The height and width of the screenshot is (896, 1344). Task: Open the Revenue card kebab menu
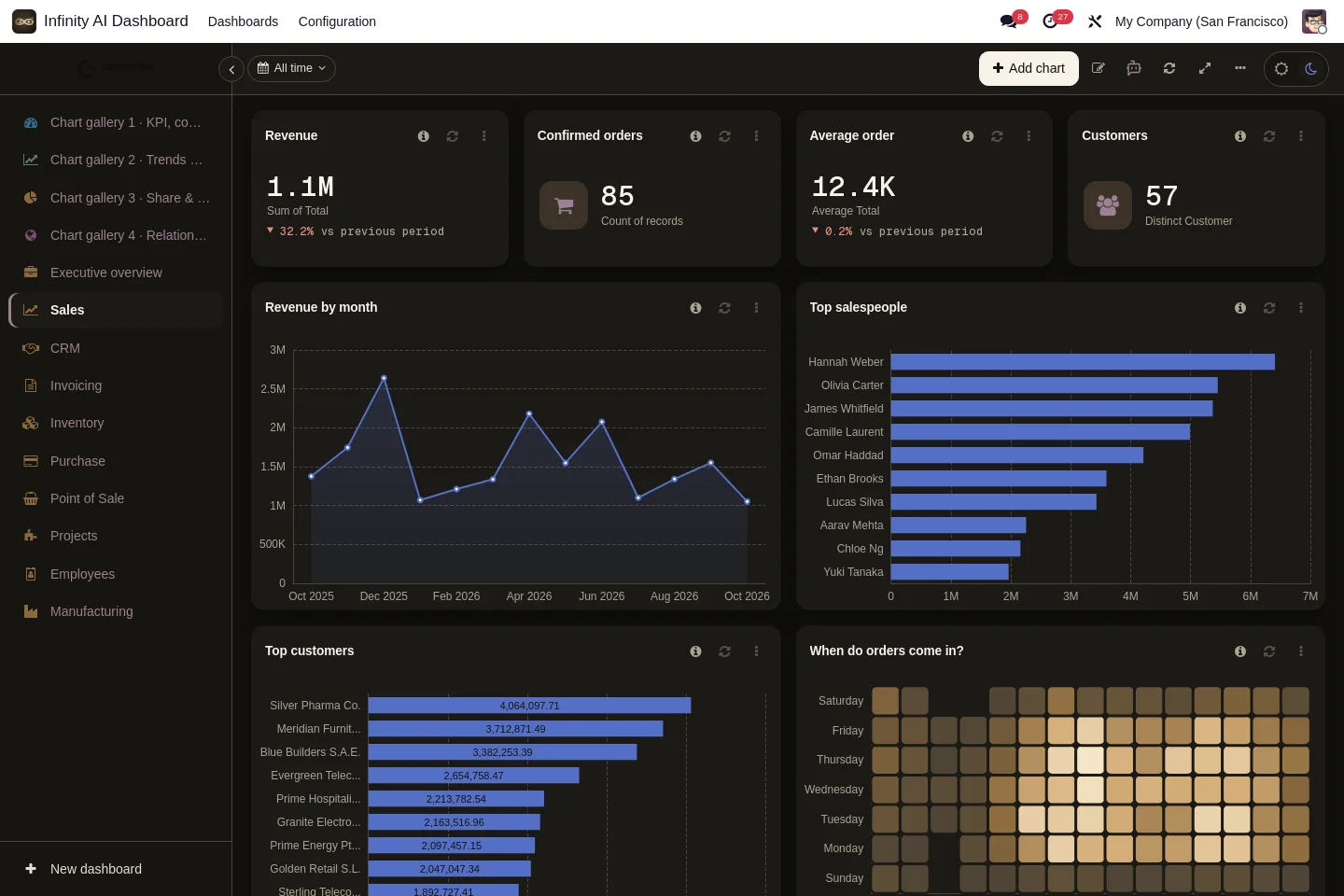484,136
